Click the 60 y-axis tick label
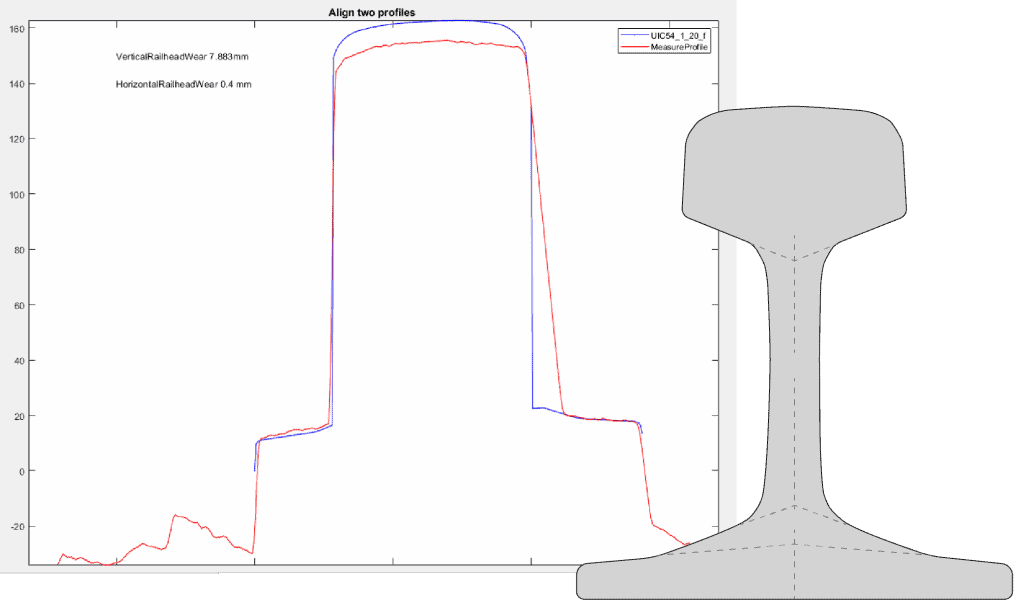 (18, 305)
